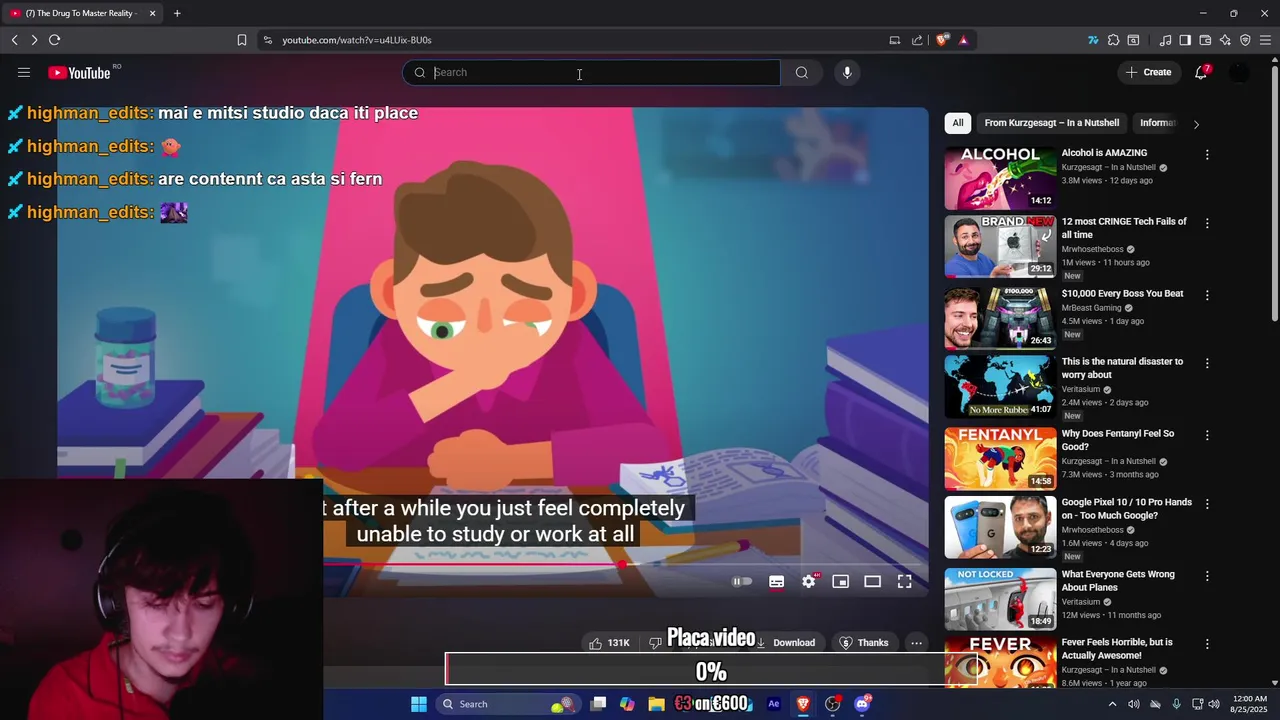Like the video with 131K likes

(610, 643)
